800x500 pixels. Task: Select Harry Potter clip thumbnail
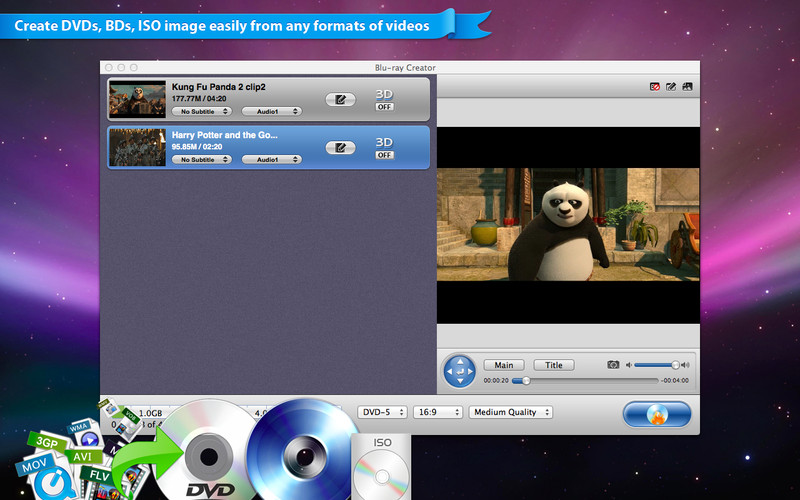[x=138, y=147]
